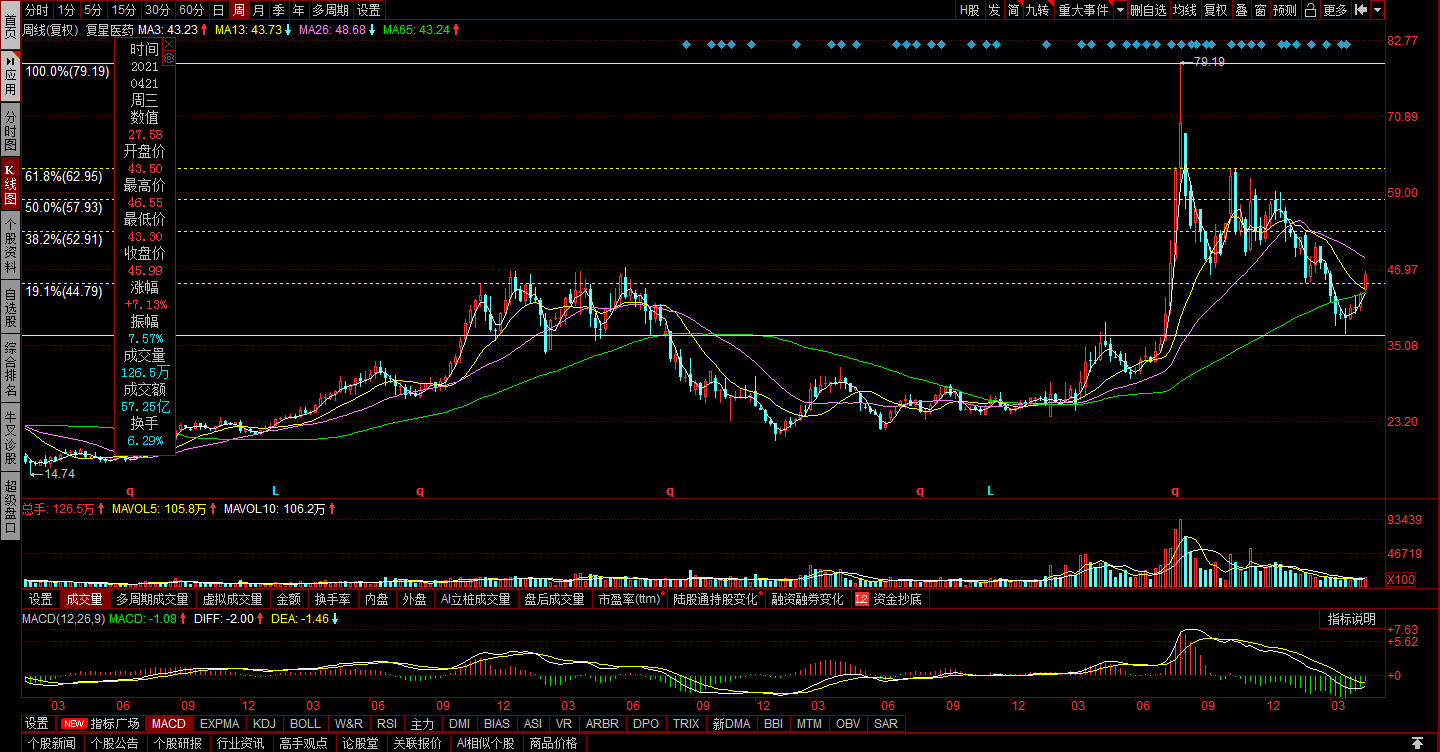Open 行业资讯 bottom tab
The image size is (1440, 752).
[240, 743]
